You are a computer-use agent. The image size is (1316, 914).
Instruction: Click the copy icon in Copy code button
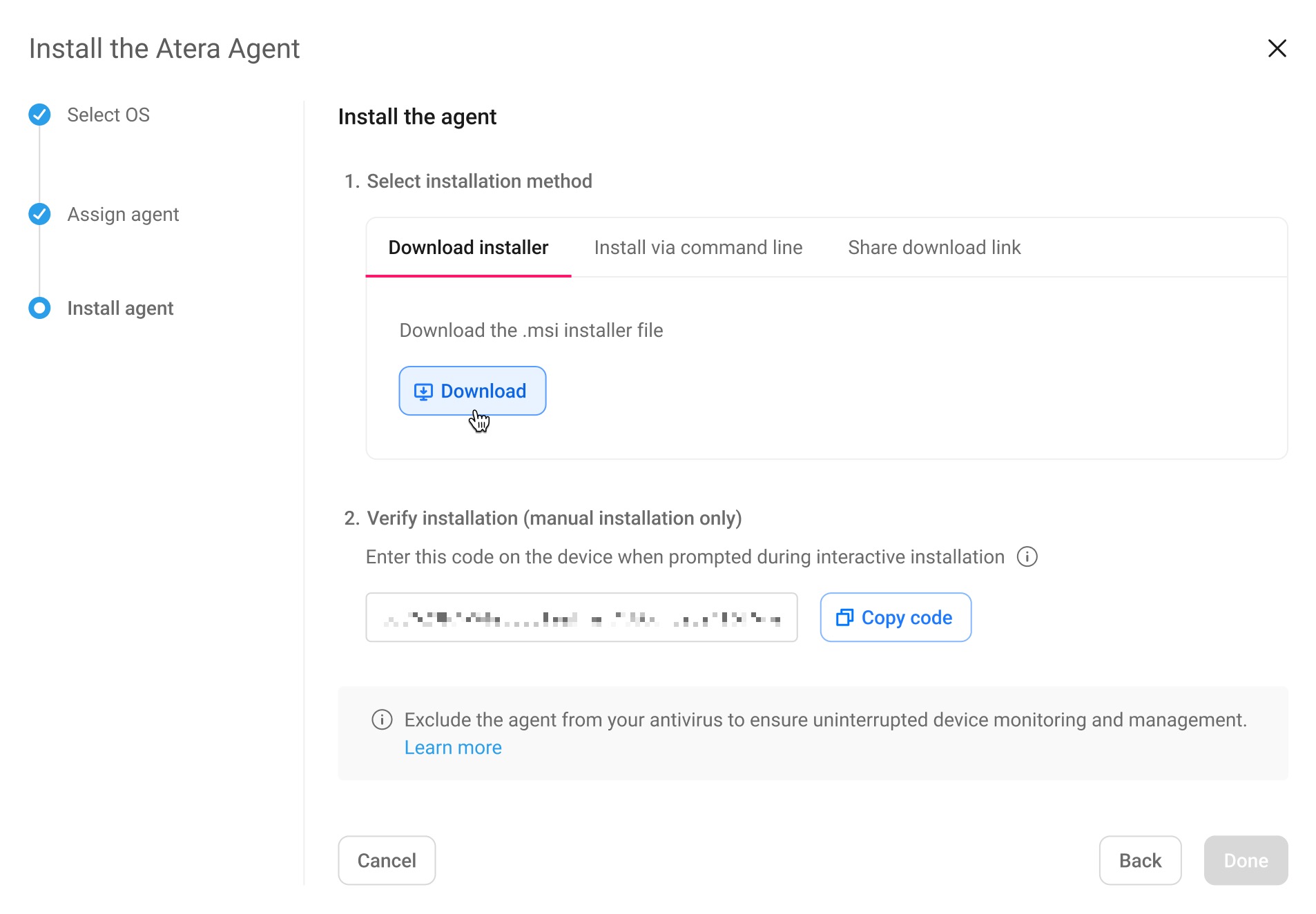pyautogui.click(x=844, y=617)
